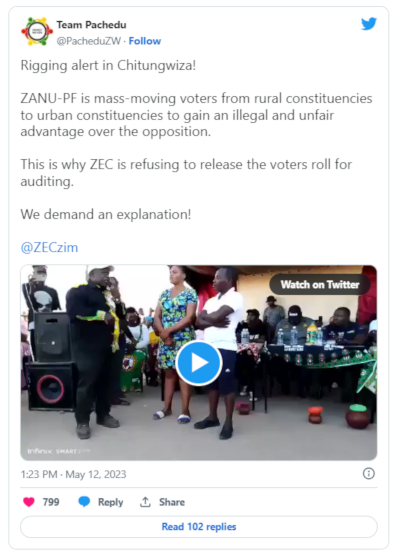
Task: Play the embedded video
Action: coord(199,363)
